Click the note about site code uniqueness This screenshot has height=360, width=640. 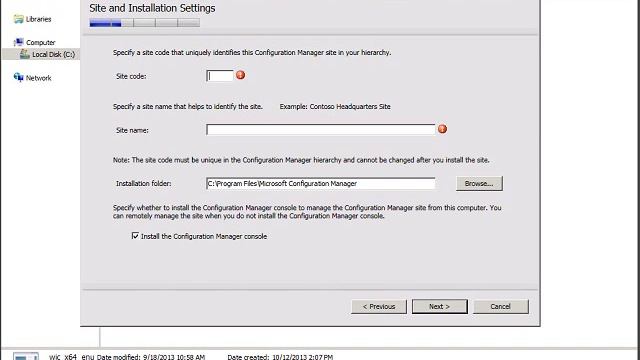coord(301,160)
